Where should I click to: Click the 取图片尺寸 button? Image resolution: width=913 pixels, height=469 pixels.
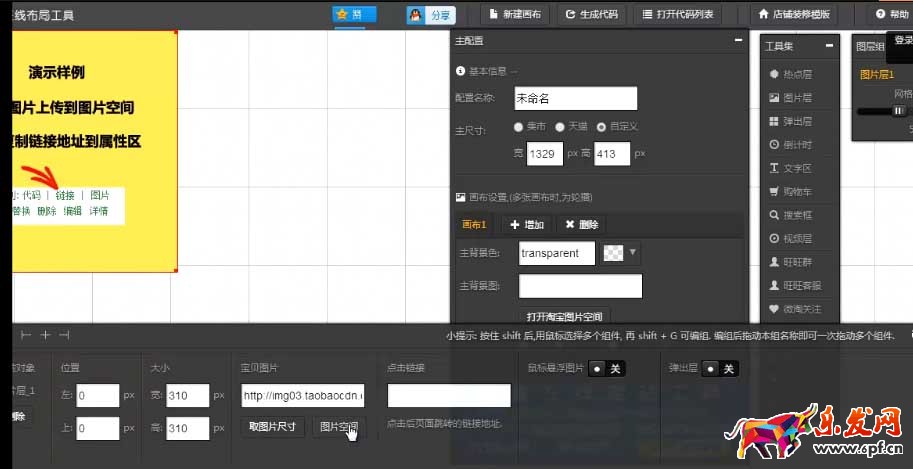(272, 427)
